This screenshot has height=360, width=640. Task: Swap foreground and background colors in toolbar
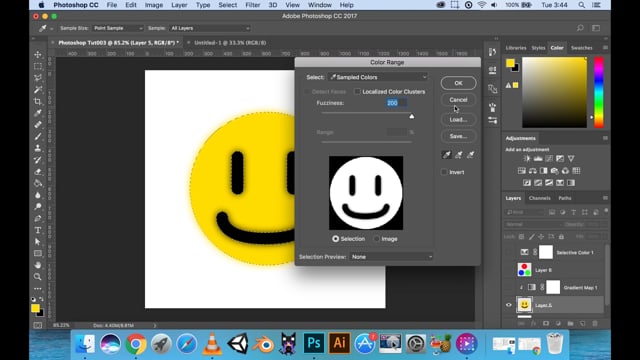41,299
